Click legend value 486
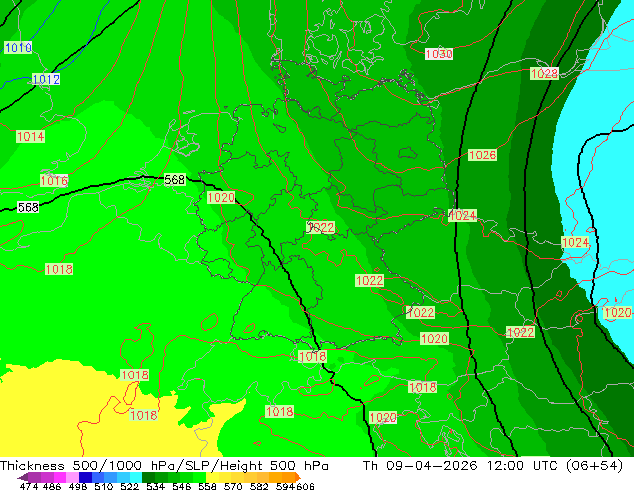Image resolution: width=634 pixels, height=490 pixels. [x=52, y=486]
